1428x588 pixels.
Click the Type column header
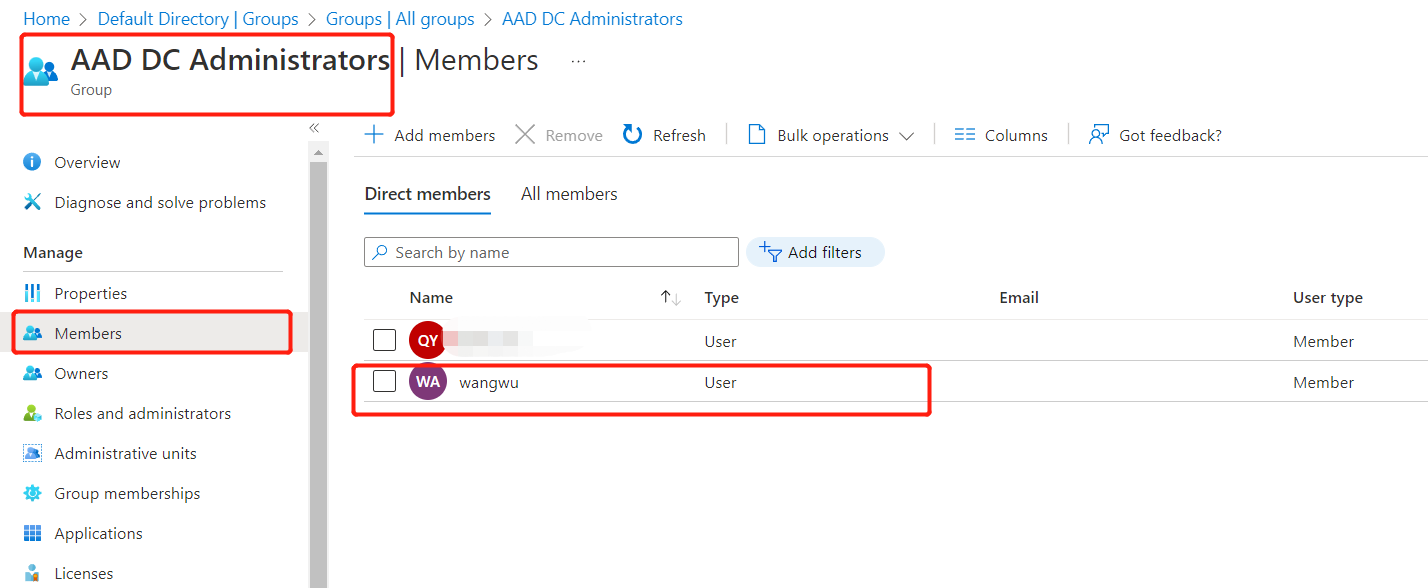point(722,297)
